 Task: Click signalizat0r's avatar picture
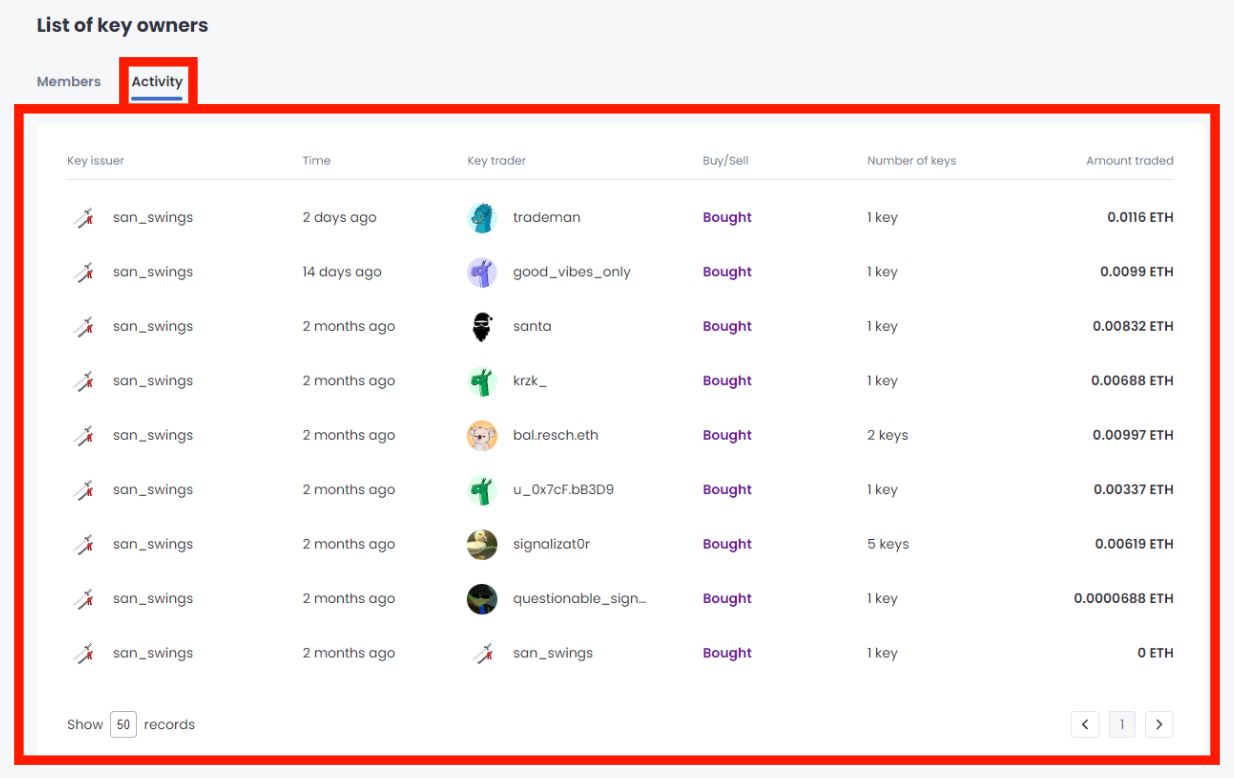[x=482, y=545]
